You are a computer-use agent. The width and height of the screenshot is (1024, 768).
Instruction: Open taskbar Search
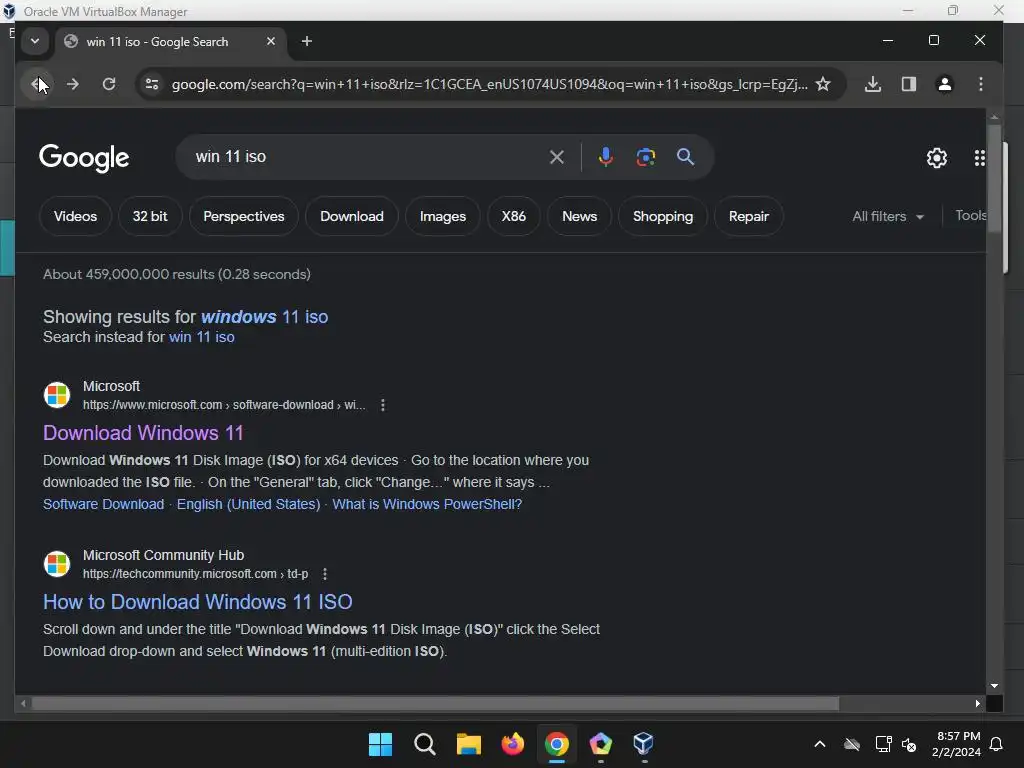pos(424,744)
